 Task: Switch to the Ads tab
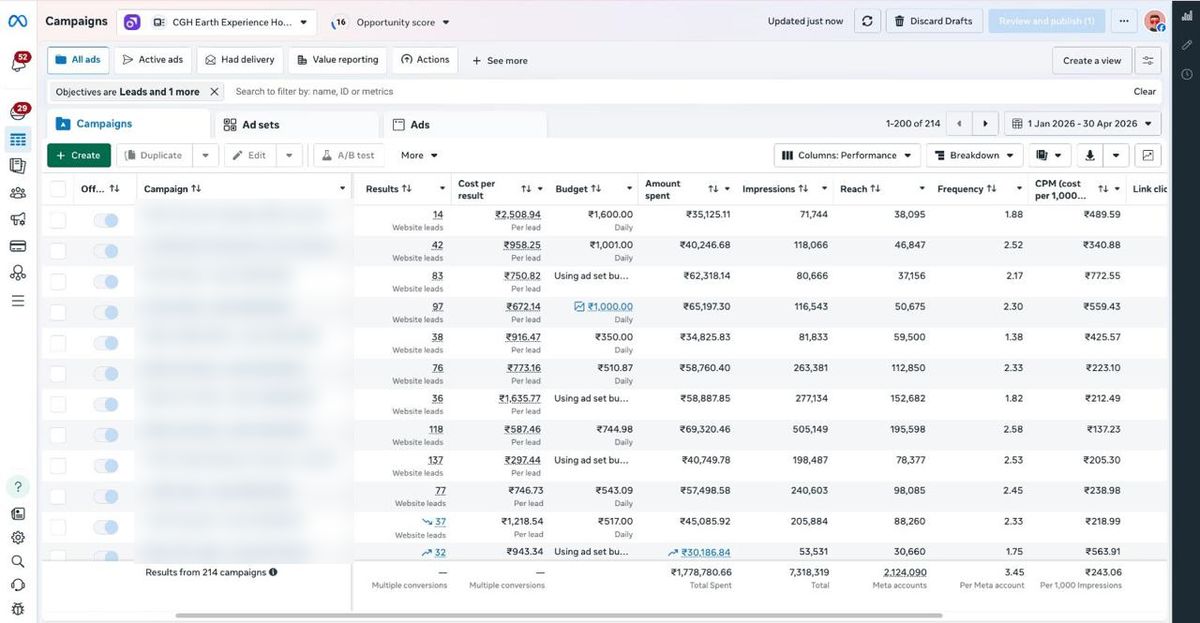(x=465, y=125)
